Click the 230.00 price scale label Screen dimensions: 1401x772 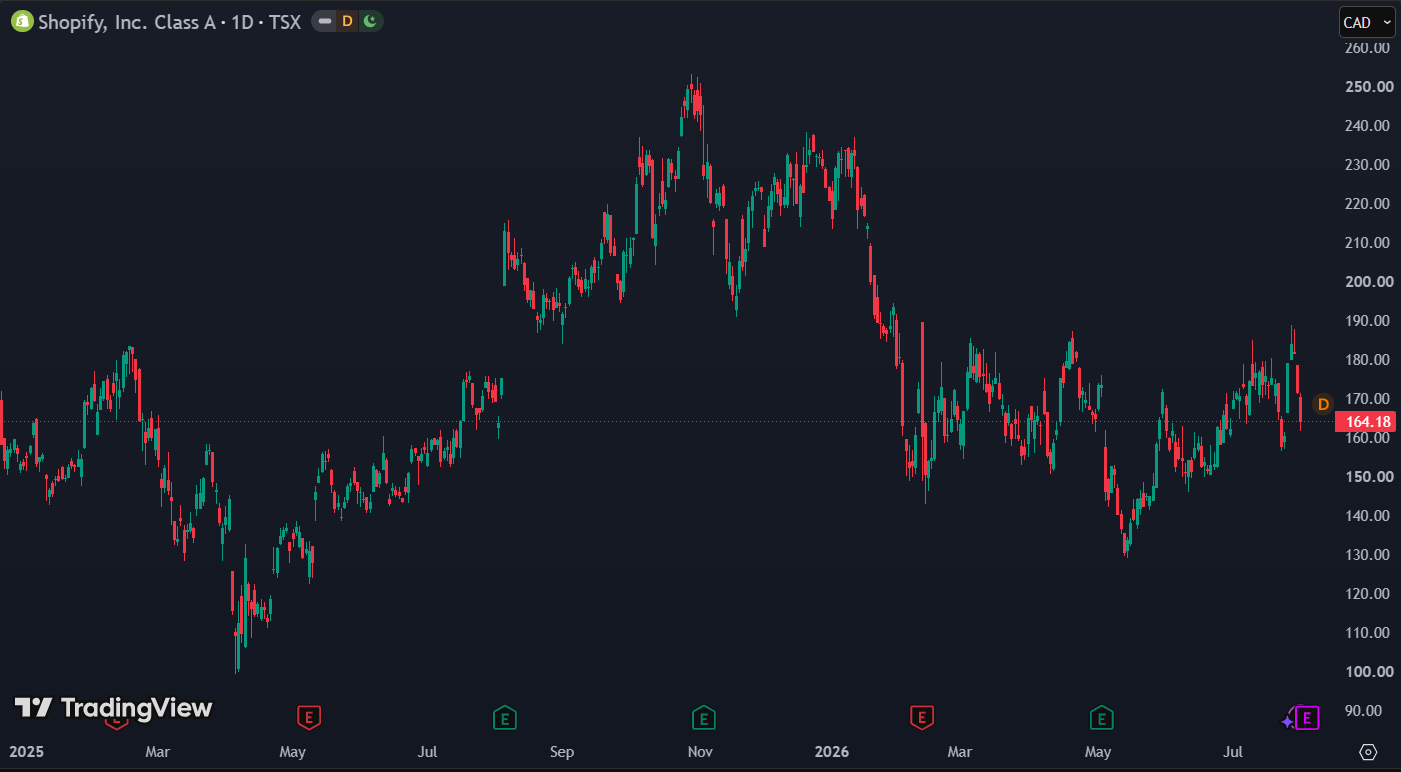tap(1369, 164)
